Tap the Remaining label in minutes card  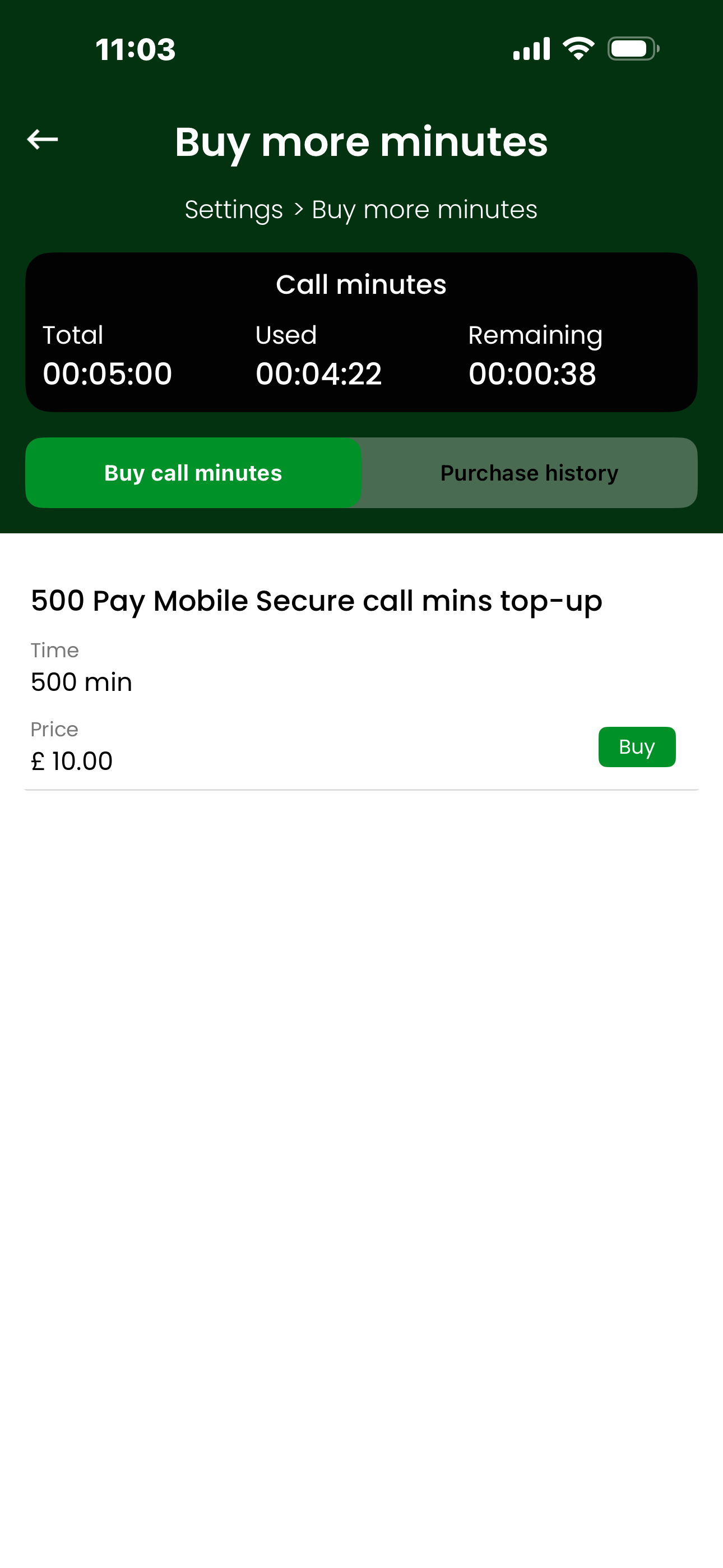(x=535, y=335)
